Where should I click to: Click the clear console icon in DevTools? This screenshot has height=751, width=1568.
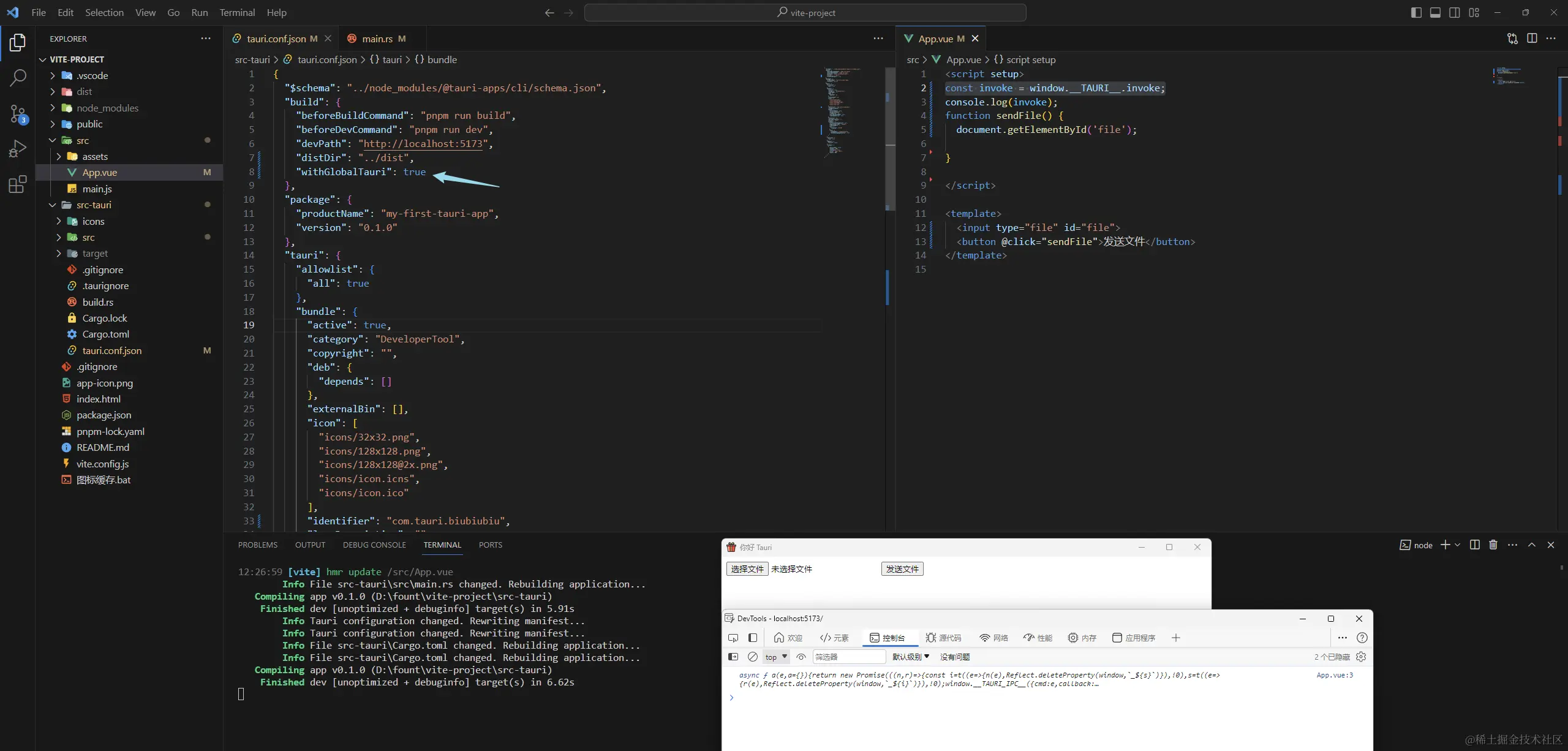pyautogui.click(x=753, y=657)
